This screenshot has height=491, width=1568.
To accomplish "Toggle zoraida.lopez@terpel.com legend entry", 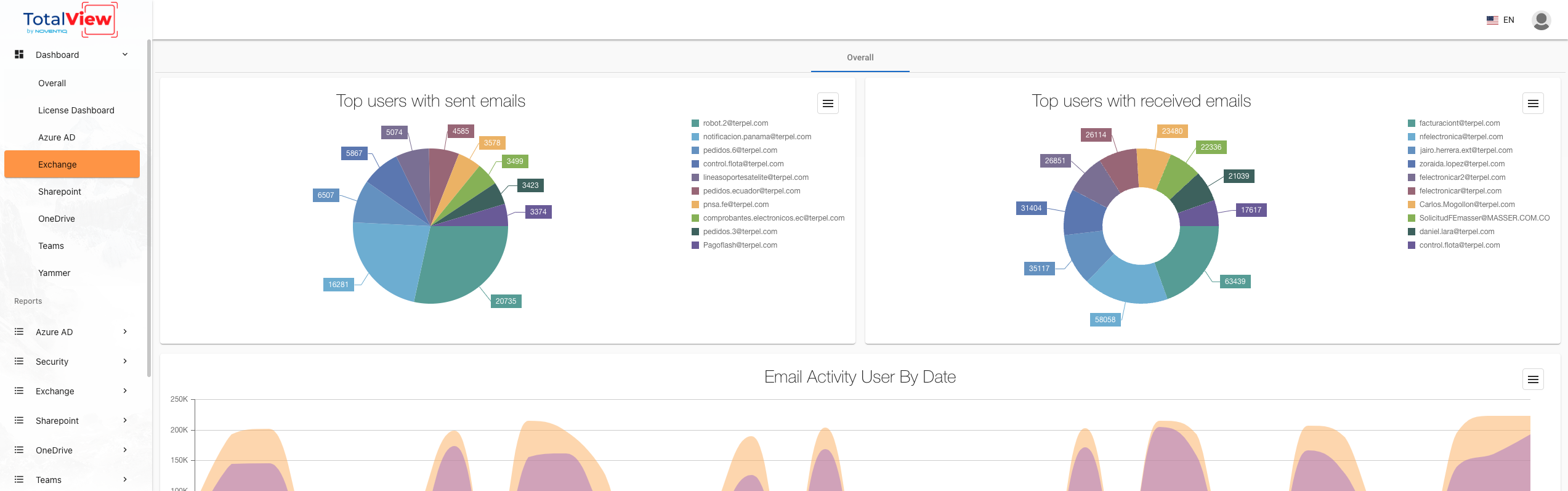I will pos(1457,164).
